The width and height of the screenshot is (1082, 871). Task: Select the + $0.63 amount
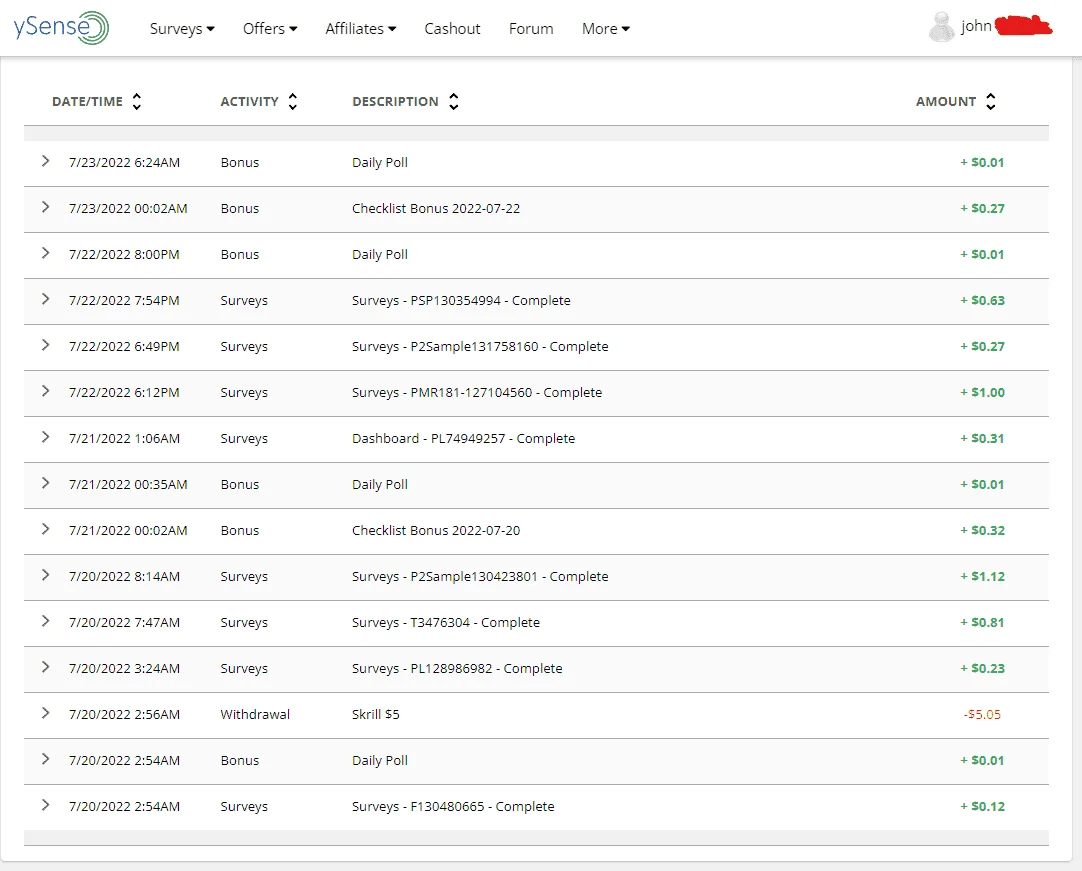click(983, 300)
